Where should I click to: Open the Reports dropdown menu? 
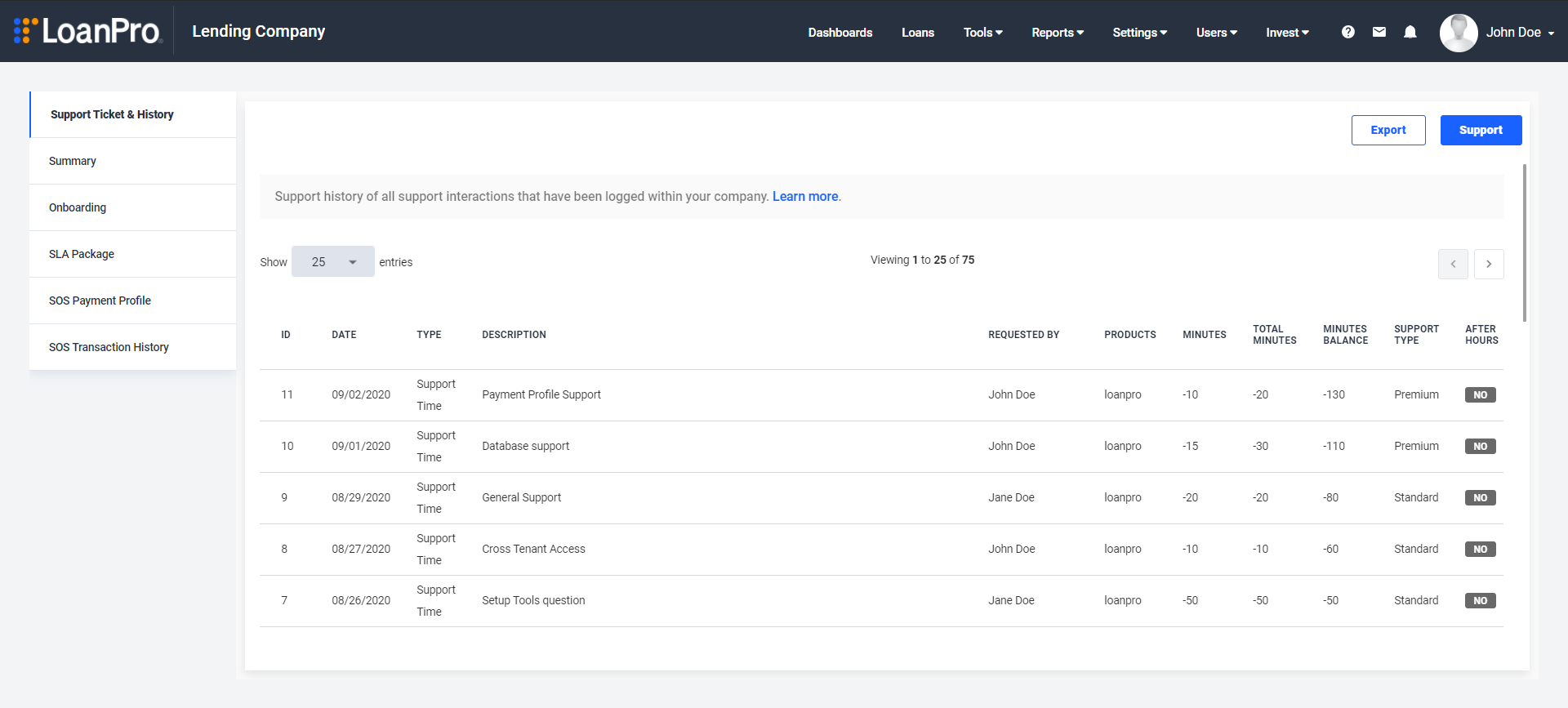click(1058, 33)
